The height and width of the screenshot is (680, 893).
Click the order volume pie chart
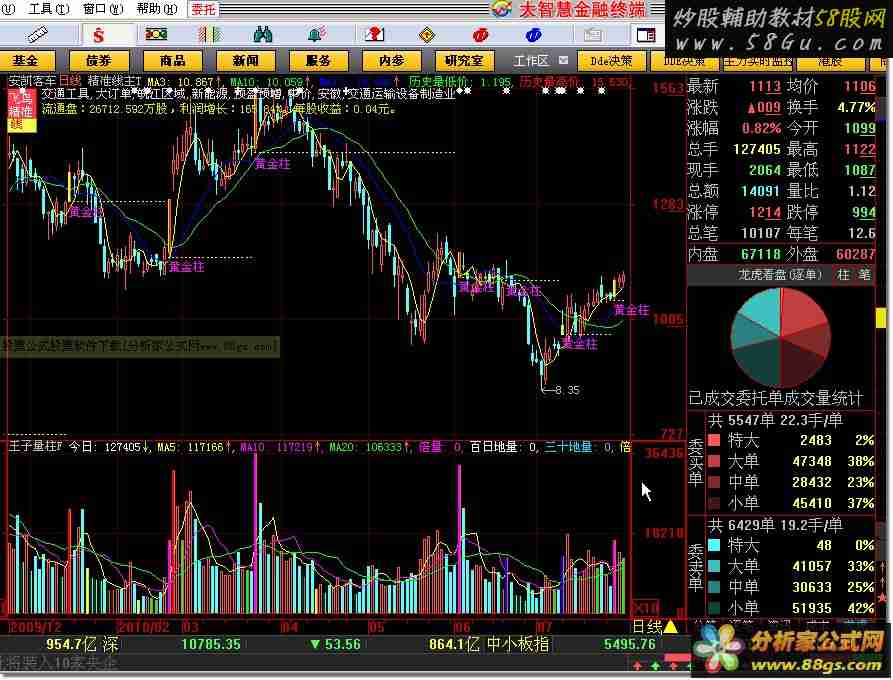[780, 337]
